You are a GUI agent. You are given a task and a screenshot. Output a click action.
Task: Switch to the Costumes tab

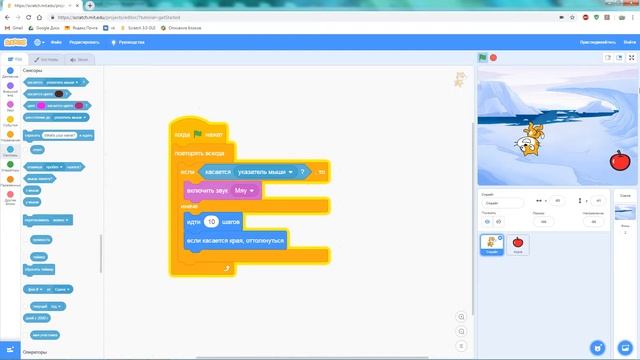click(46, 60)
